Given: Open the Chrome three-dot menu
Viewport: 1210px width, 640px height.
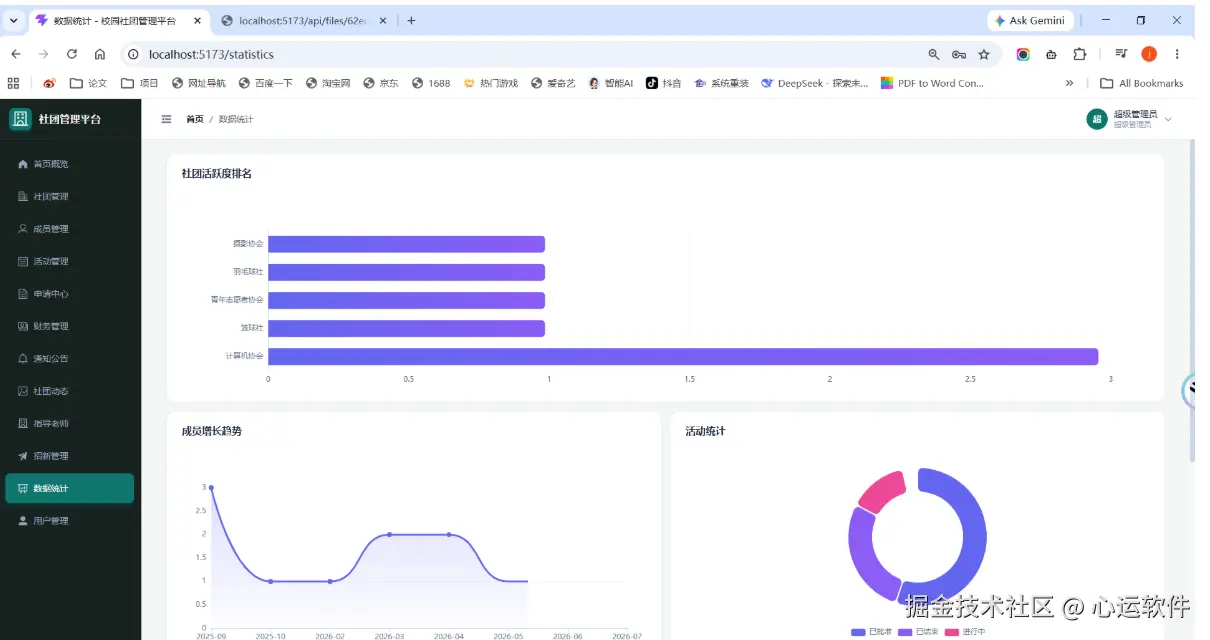Looking at the screenshot, I should click(x=1177, y=54).
